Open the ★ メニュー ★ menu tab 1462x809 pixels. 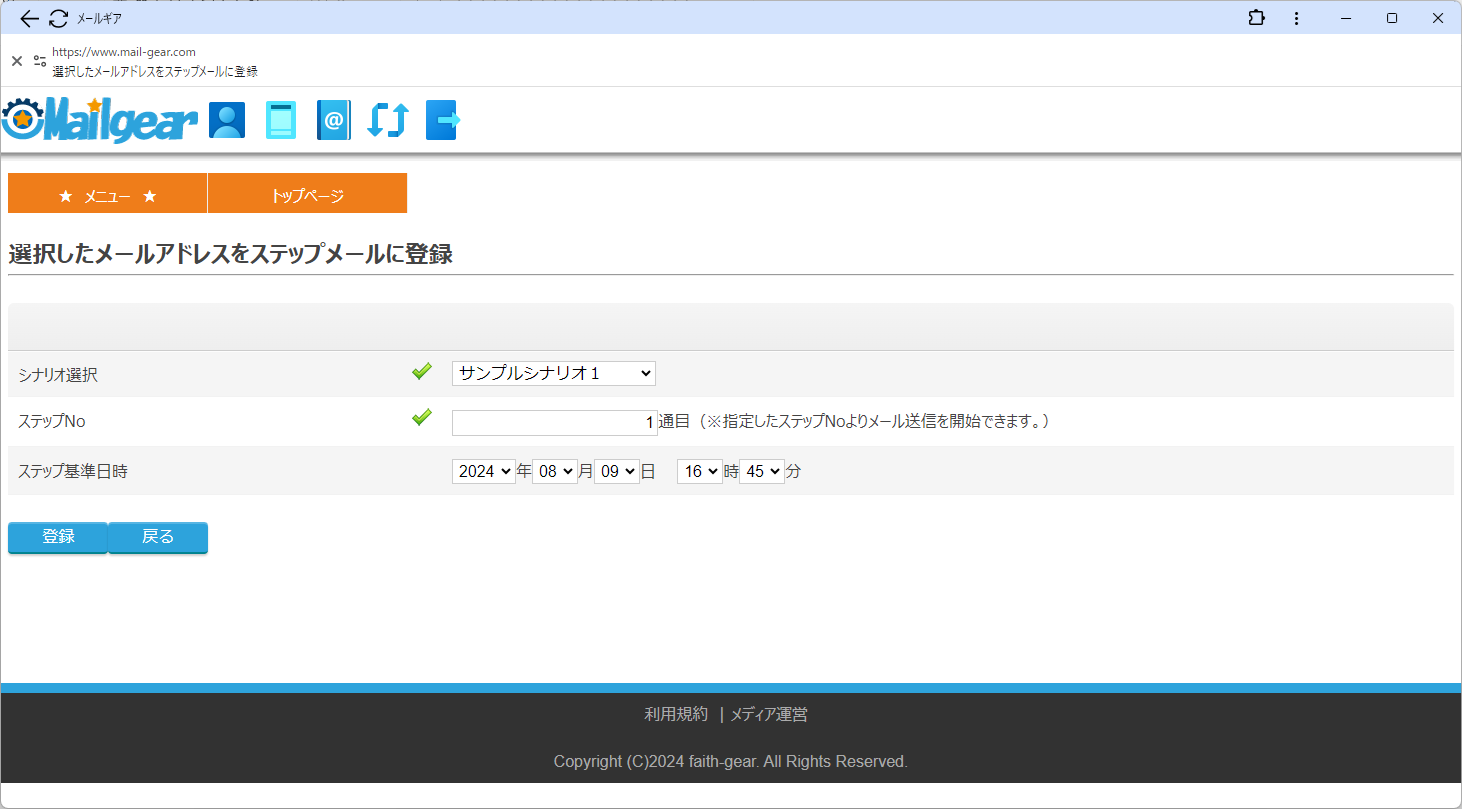(108, 193)
